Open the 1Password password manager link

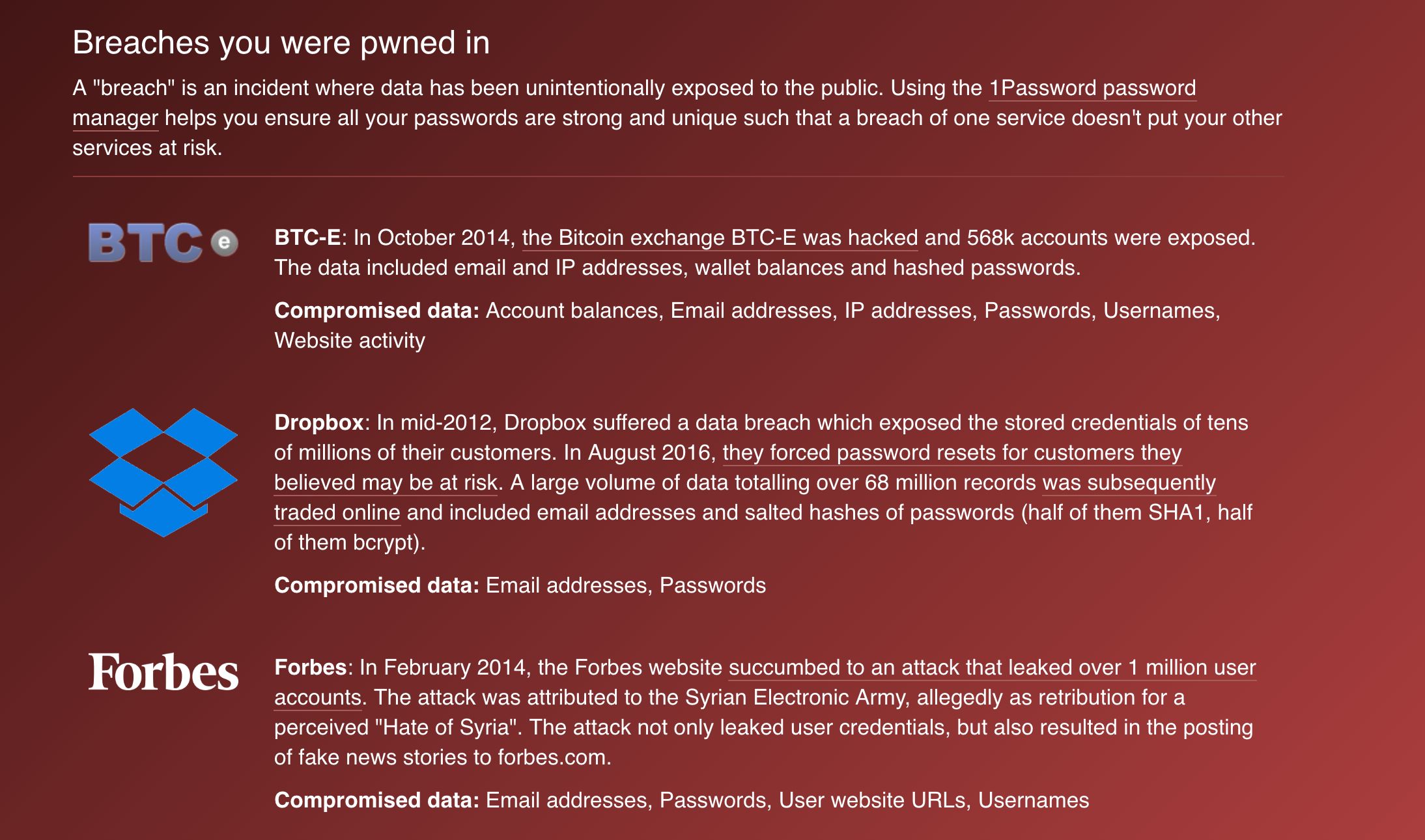[1092, 88]
